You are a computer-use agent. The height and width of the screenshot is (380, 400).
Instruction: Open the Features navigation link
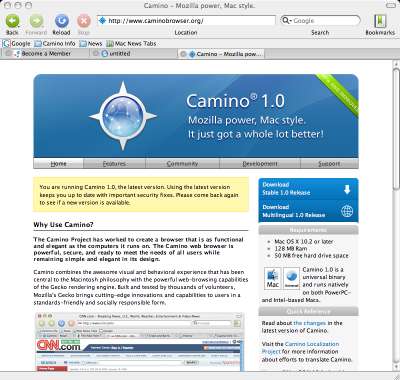(x=114, y=164)
